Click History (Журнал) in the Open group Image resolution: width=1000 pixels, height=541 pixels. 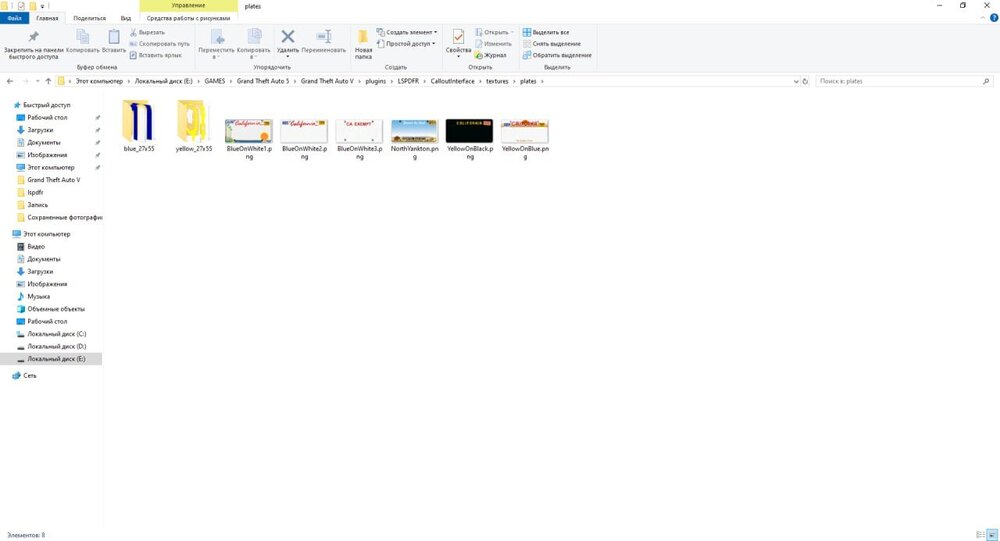491,55
